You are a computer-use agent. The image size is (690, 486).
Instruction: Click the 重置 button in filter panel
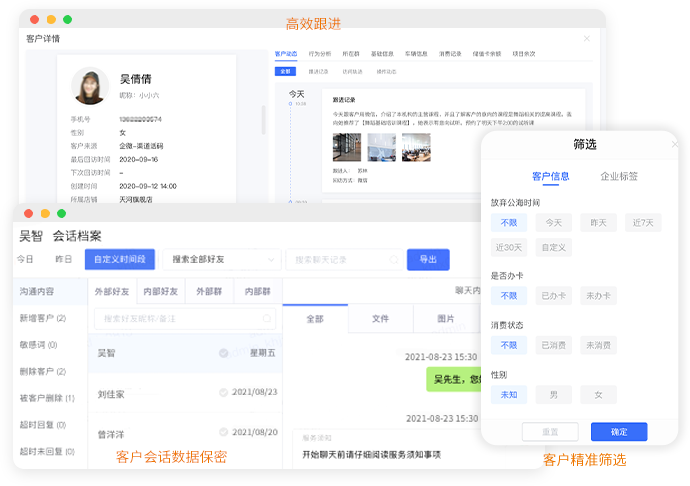[x=550, y=432]
